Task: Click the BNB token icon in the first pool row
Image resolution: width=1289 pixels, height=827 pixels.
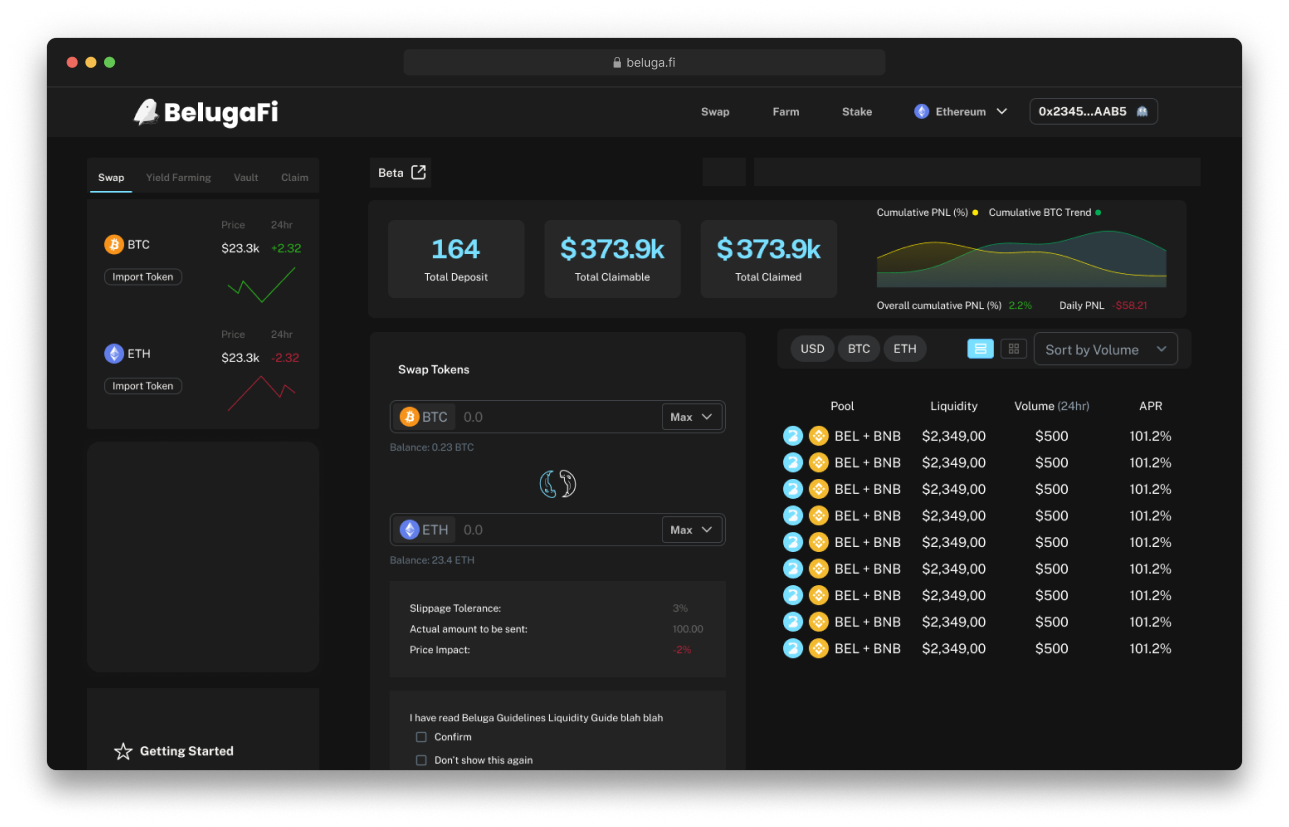Action: [819, 436]
